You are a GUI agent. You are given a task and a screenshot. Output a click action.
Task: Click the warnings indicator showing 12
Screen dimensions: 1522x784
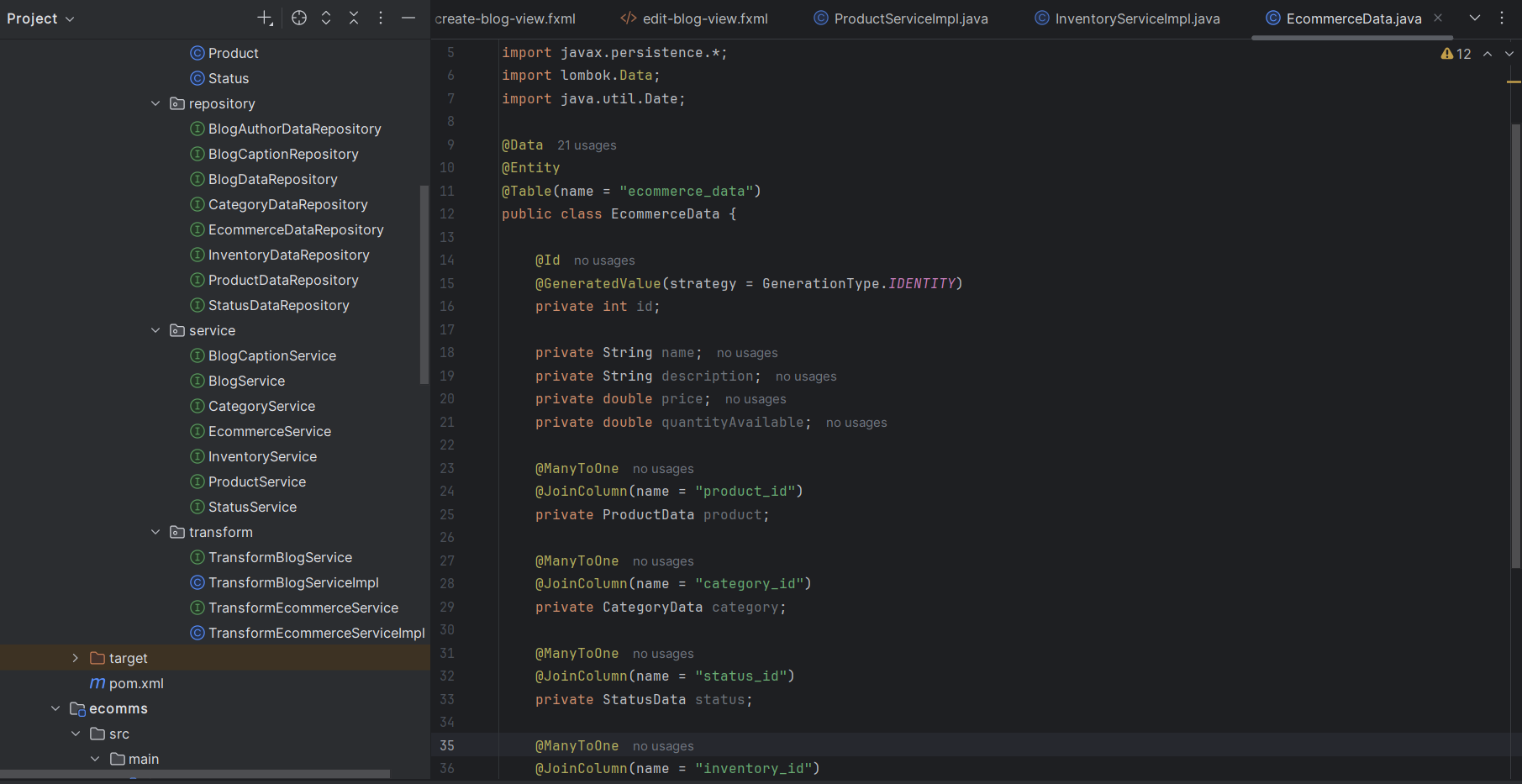tap(1456, 54)
